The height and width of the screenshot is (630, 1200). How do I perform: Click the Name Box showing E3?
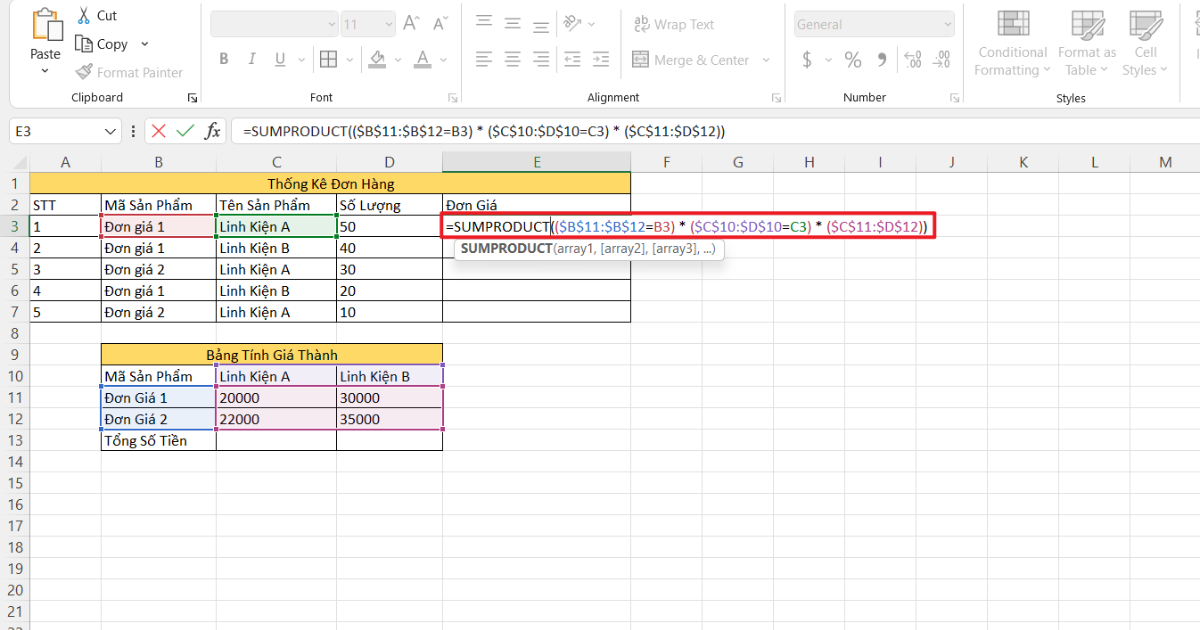pos(55,131)
